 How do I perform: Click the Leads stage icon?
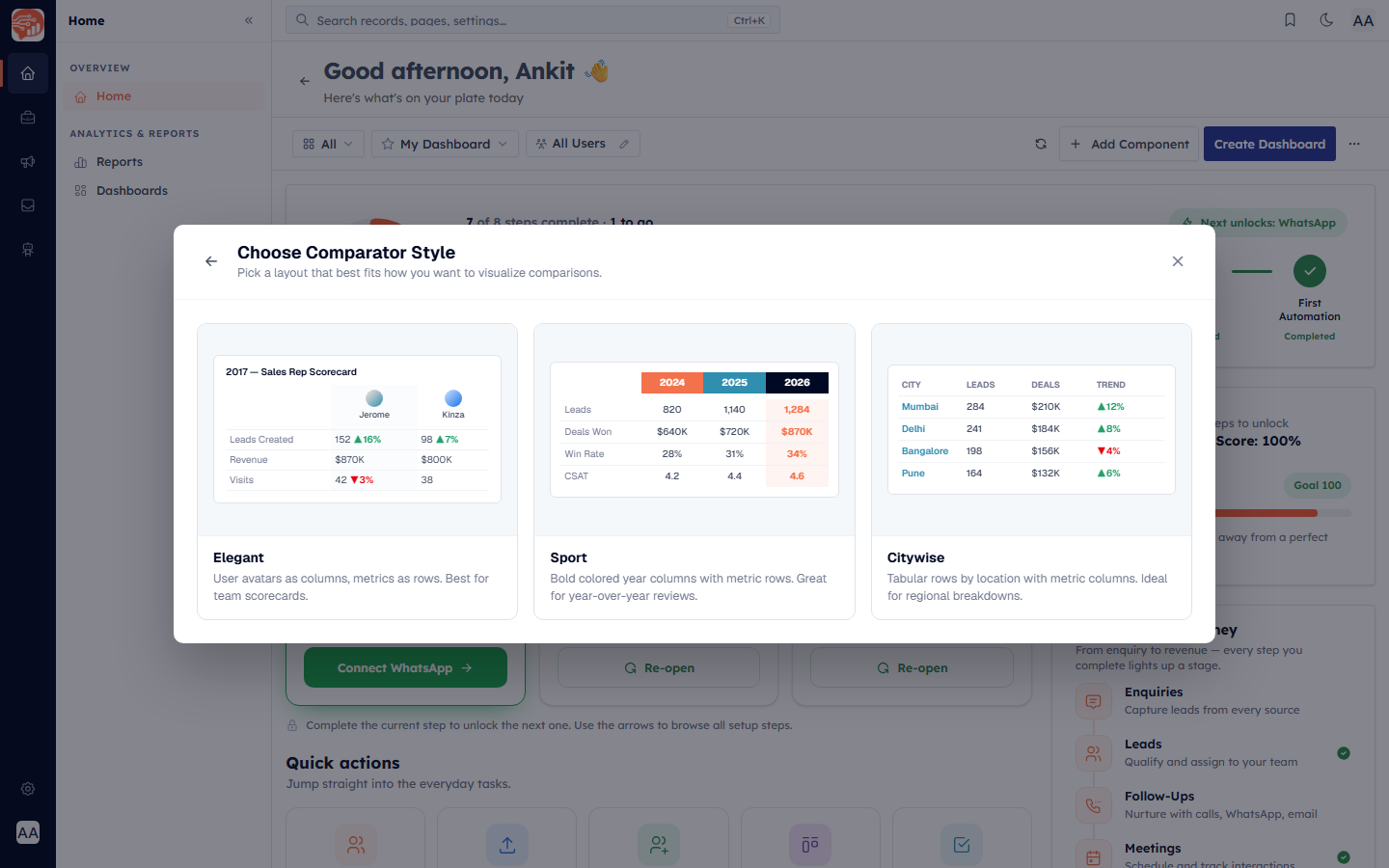1093,753
